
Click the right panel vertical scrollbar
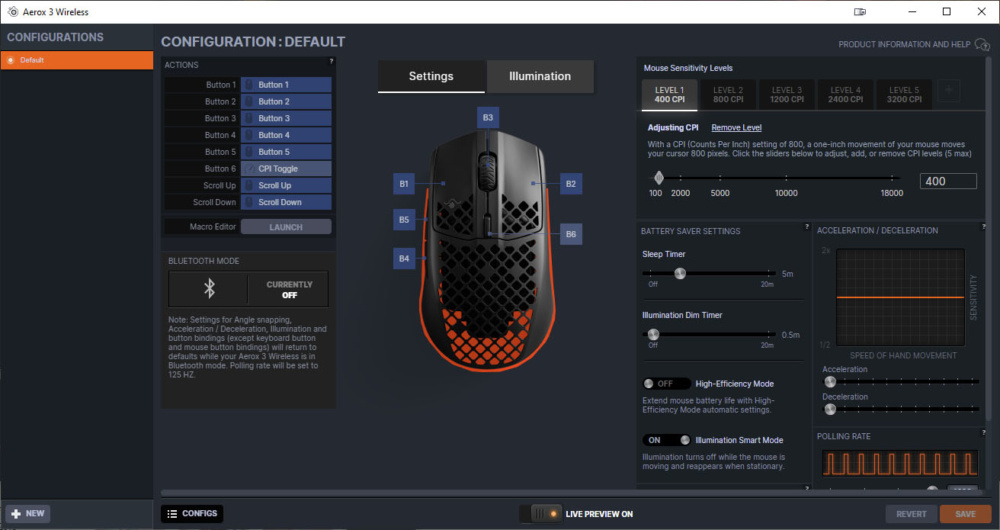pos(989,239)
